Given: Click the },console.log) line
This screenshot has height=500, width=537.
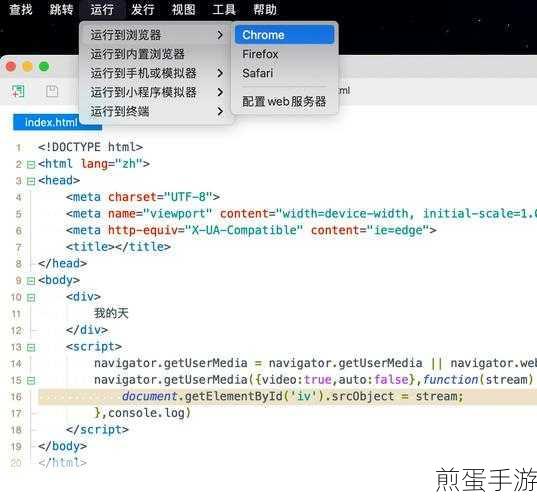Looking at the screenshot, I should pos(142,413).
